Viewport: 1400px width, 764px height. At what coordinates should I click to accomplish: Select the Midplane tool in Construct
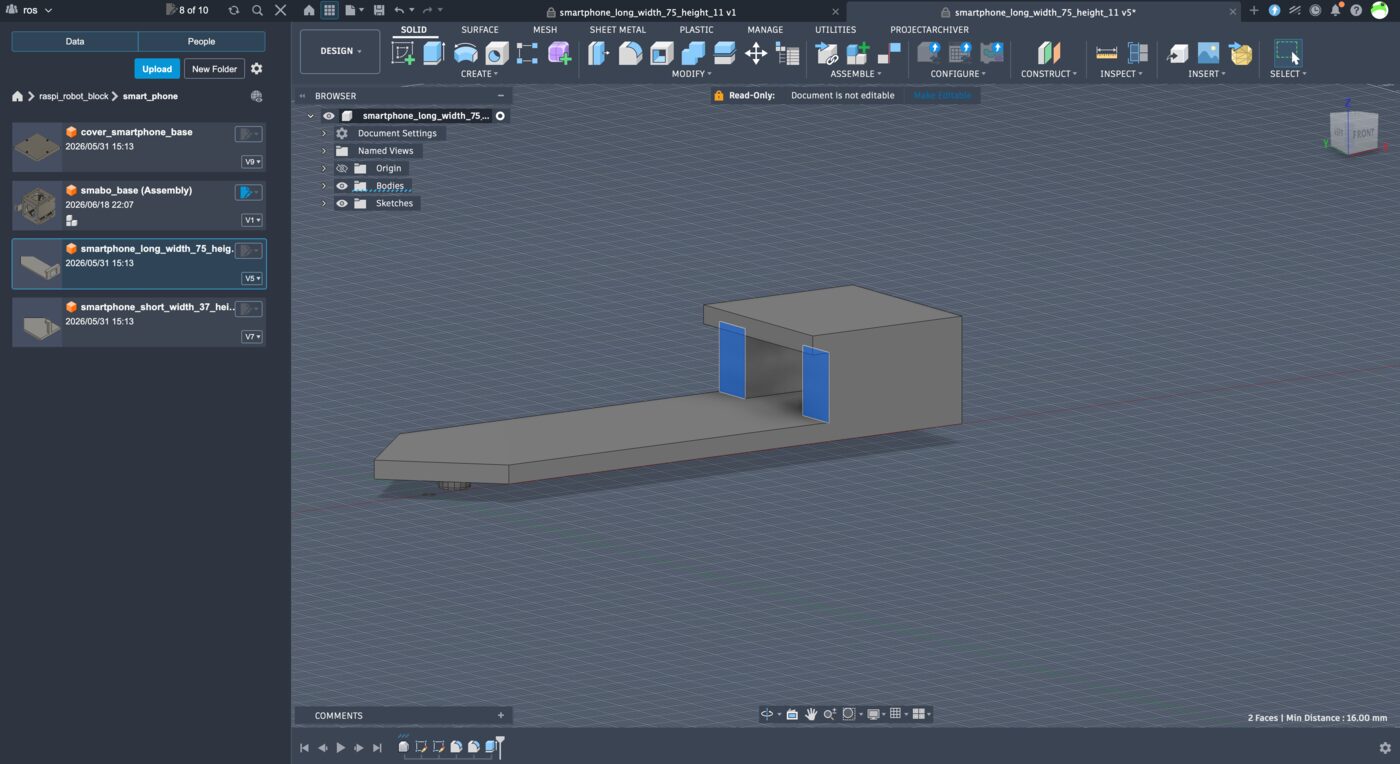[x=1048, y=53]
